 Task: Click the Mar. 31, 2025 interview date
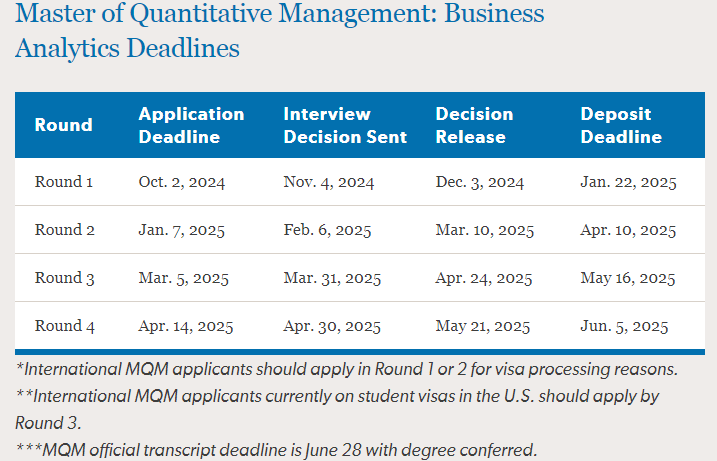pos(332,279)
